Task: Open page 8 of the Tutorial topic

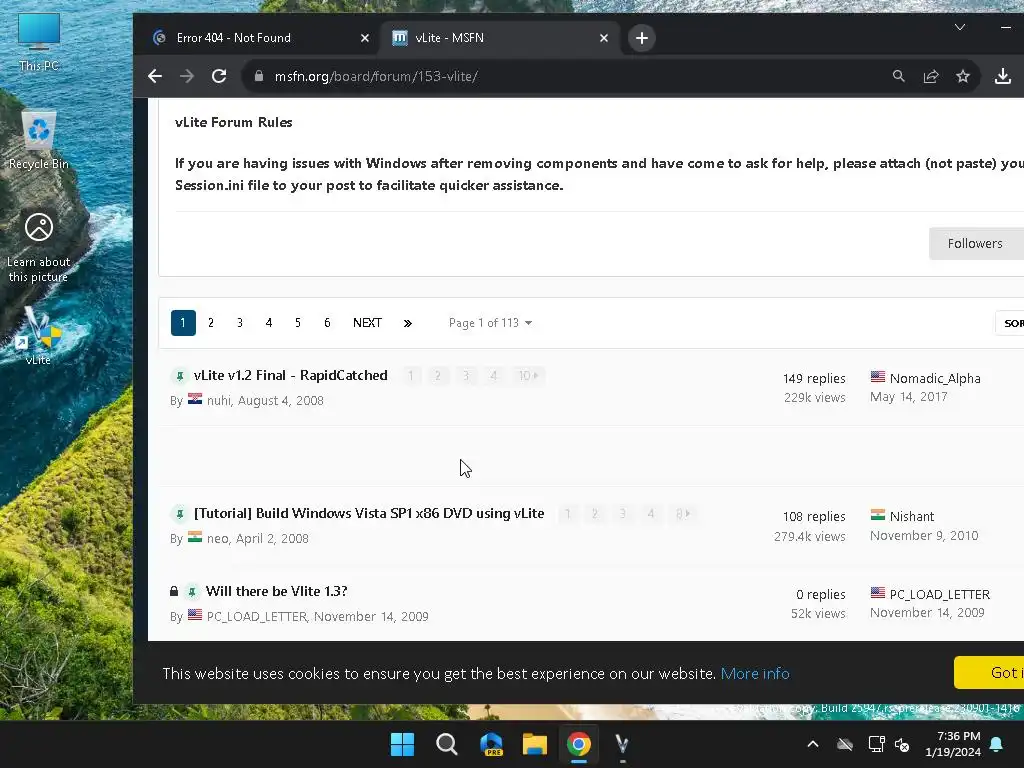Action: pyautogui.click(x=682, y=514)
